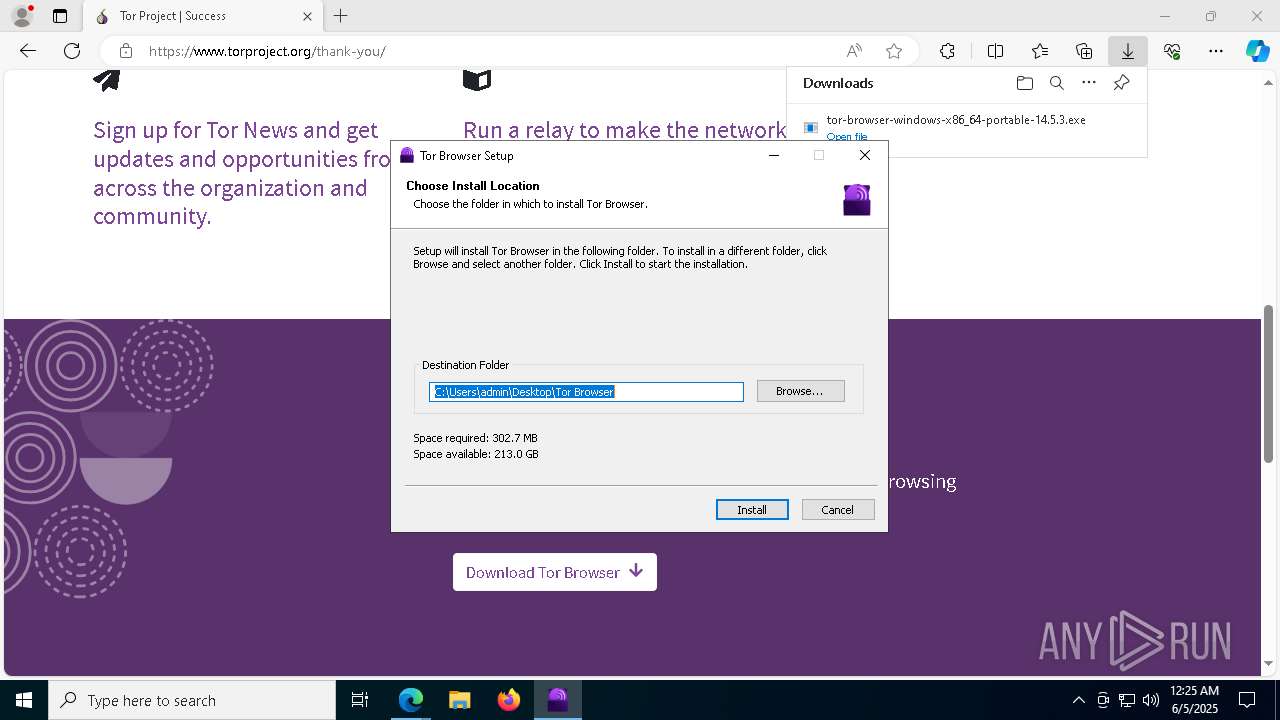Screen dimensions: 1280x720
Task: Open Extensions puzzle icon
Action: pos(947,51)
